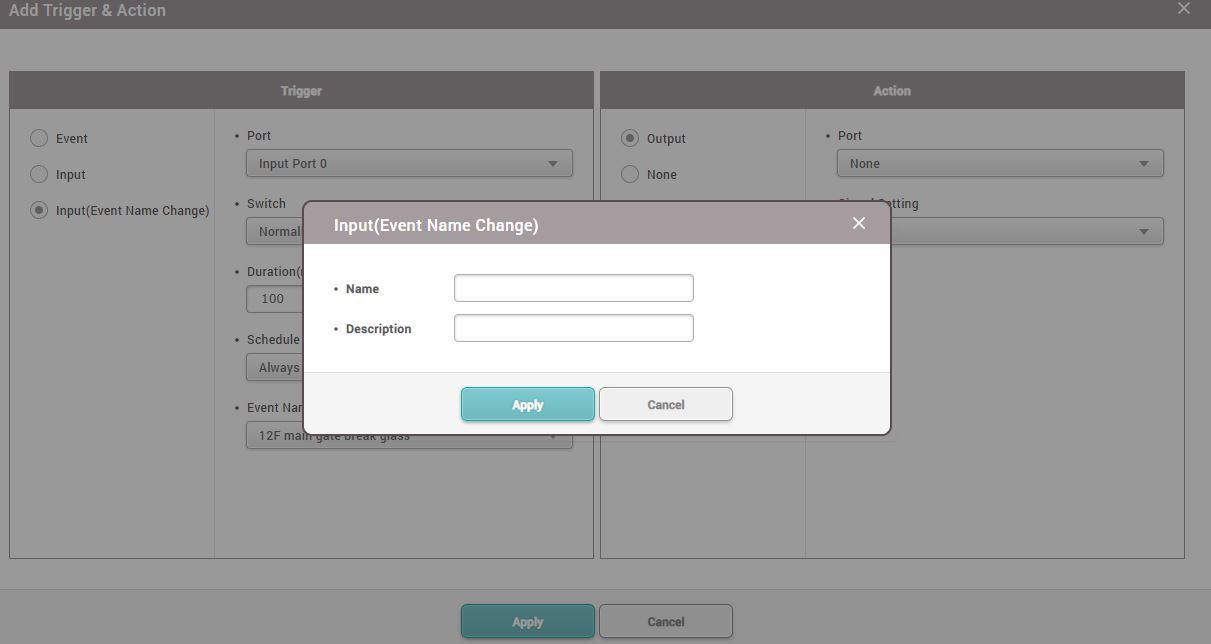Close the Add Trigger & Action window
This screenshot has width=1211, height=644.
(x=1184, y=9)
